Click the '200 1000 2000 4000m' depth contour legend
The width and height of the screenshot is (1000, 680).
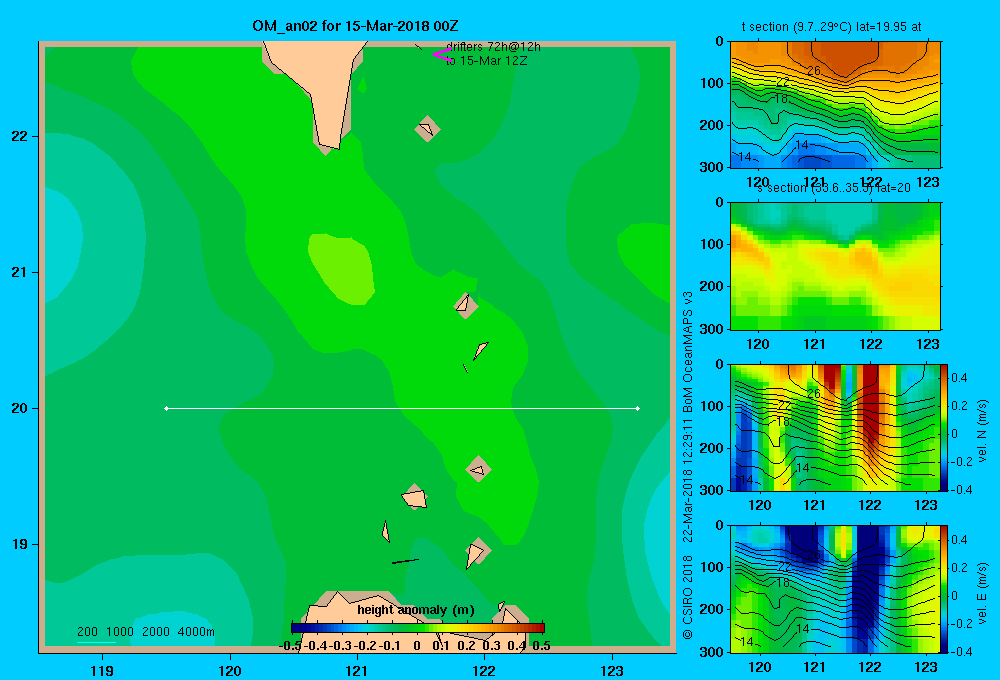145,632
